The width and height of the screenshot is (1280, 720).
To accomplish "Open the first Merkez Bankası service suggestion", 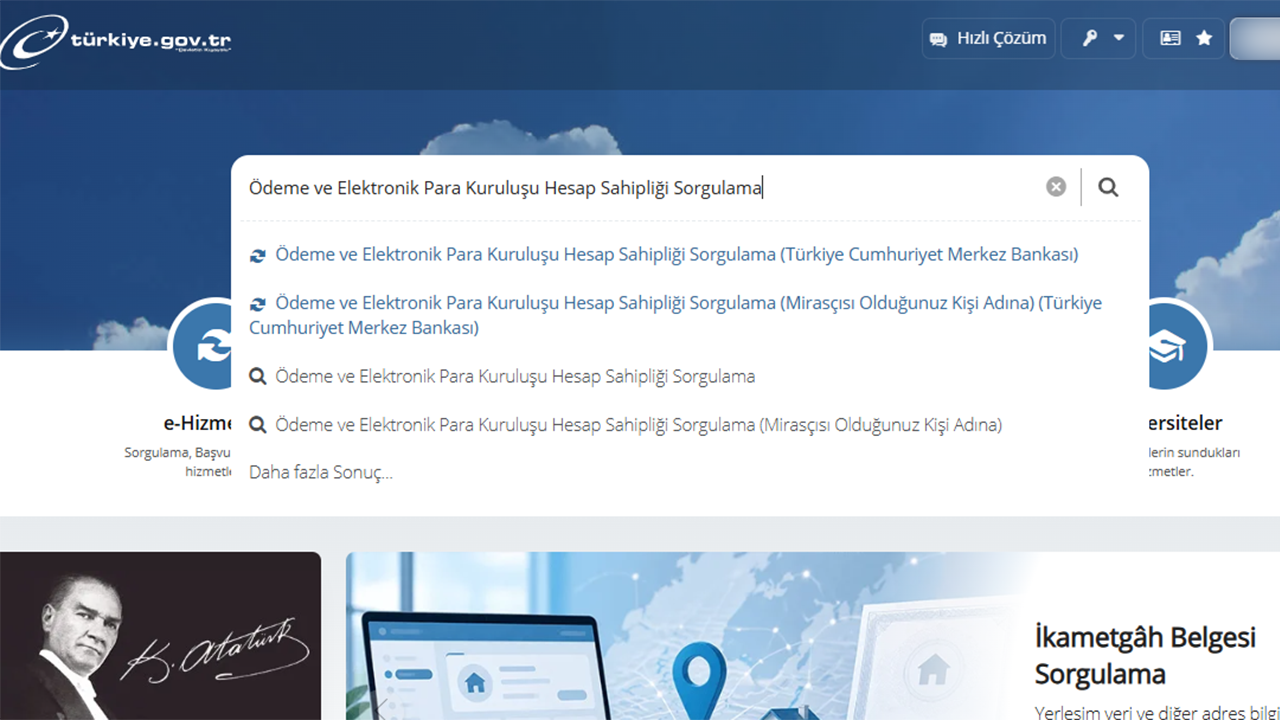I will pos(664,254).
